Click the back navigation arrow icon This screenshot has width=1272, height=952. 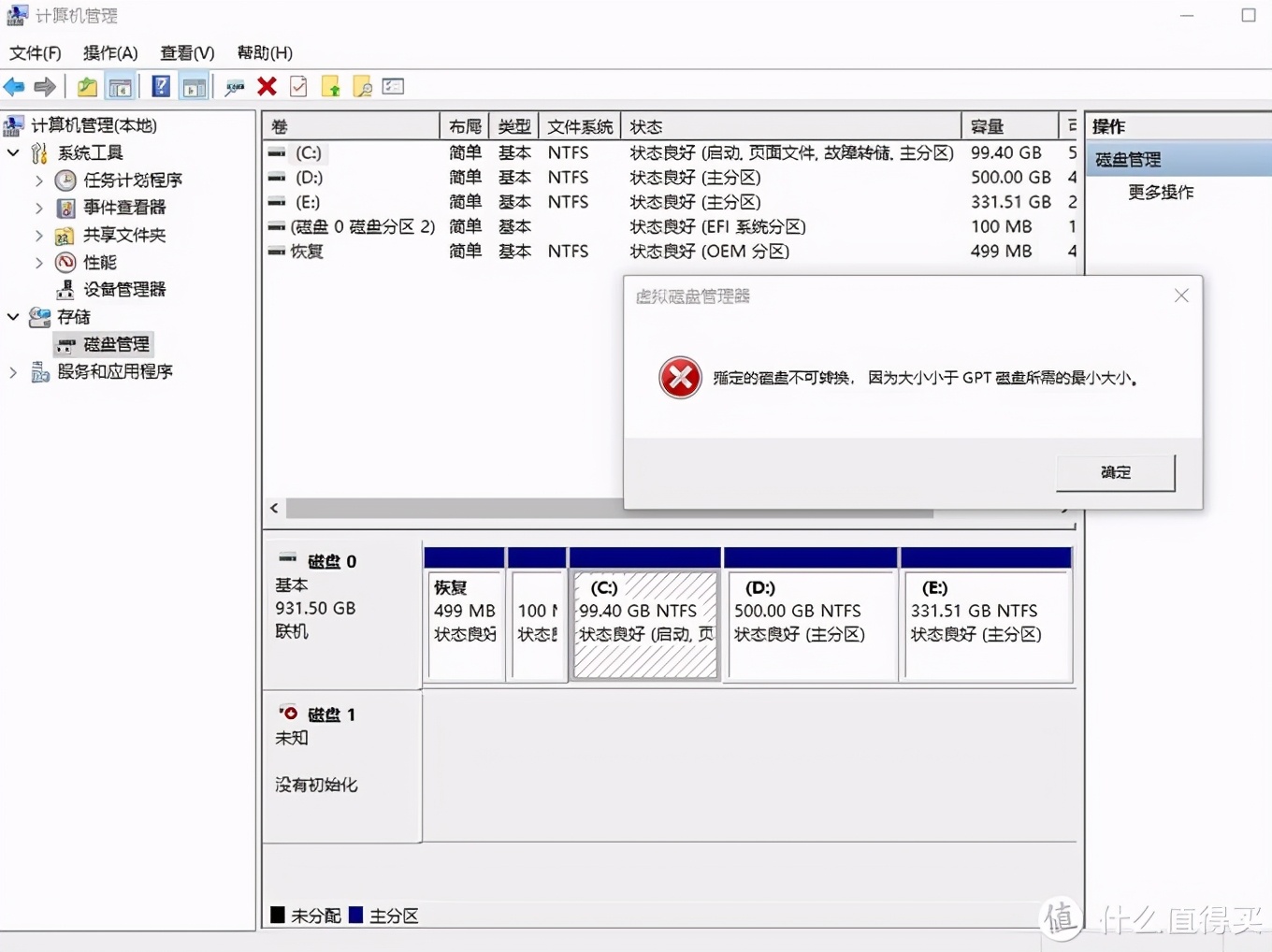click(15, 86)
